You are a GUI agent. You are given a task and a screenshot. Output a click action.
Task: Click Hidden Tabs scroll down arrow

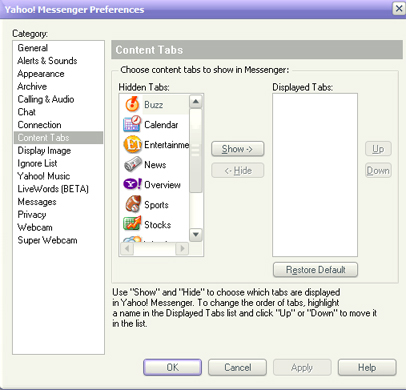coord(196,234)
